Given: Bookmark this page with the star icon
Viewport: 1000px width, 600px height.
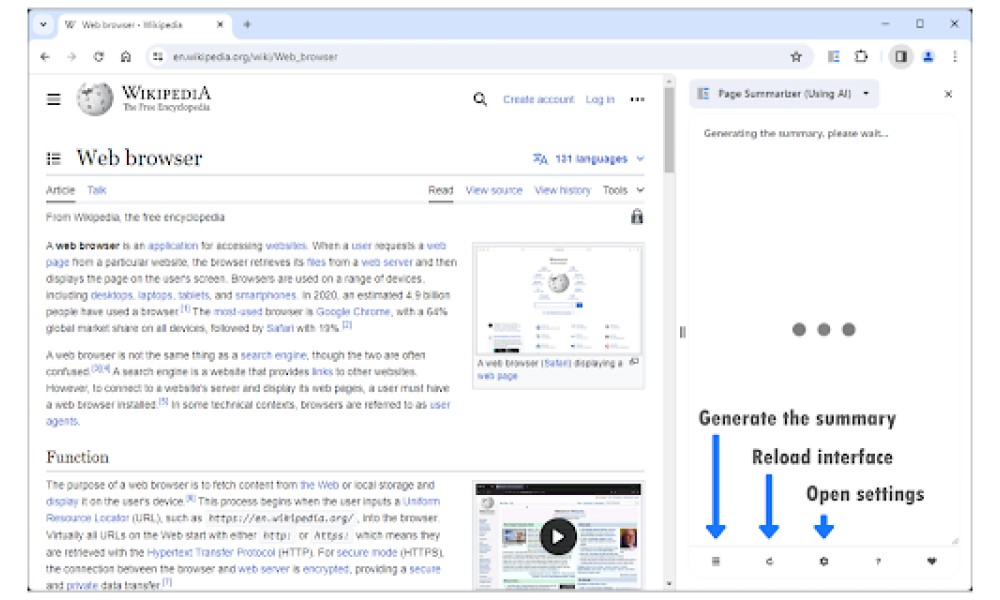Looking at the screenshot, I should pos(796,57).
